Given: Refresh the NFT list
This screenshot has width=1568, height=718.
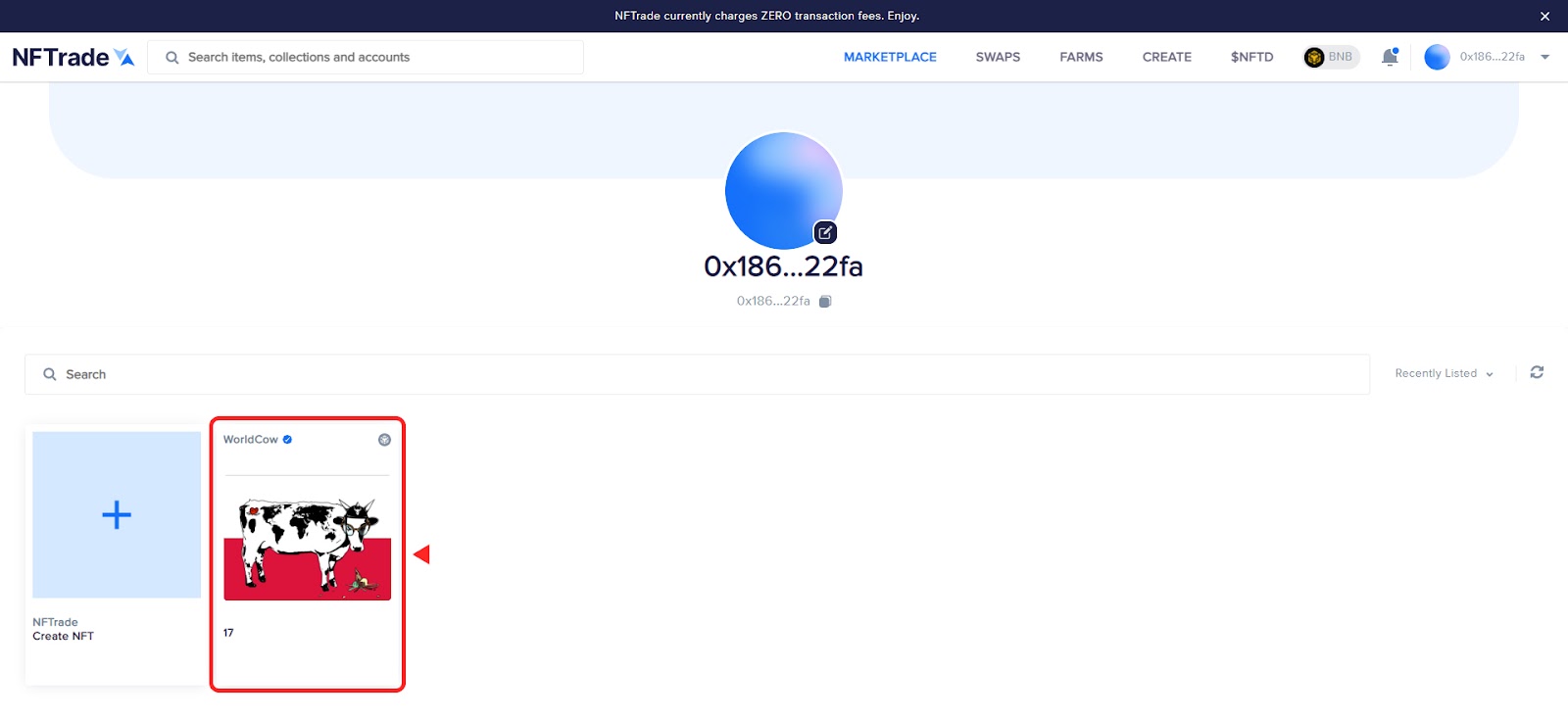Looking at the screenshot, I should pos(1537,372).
